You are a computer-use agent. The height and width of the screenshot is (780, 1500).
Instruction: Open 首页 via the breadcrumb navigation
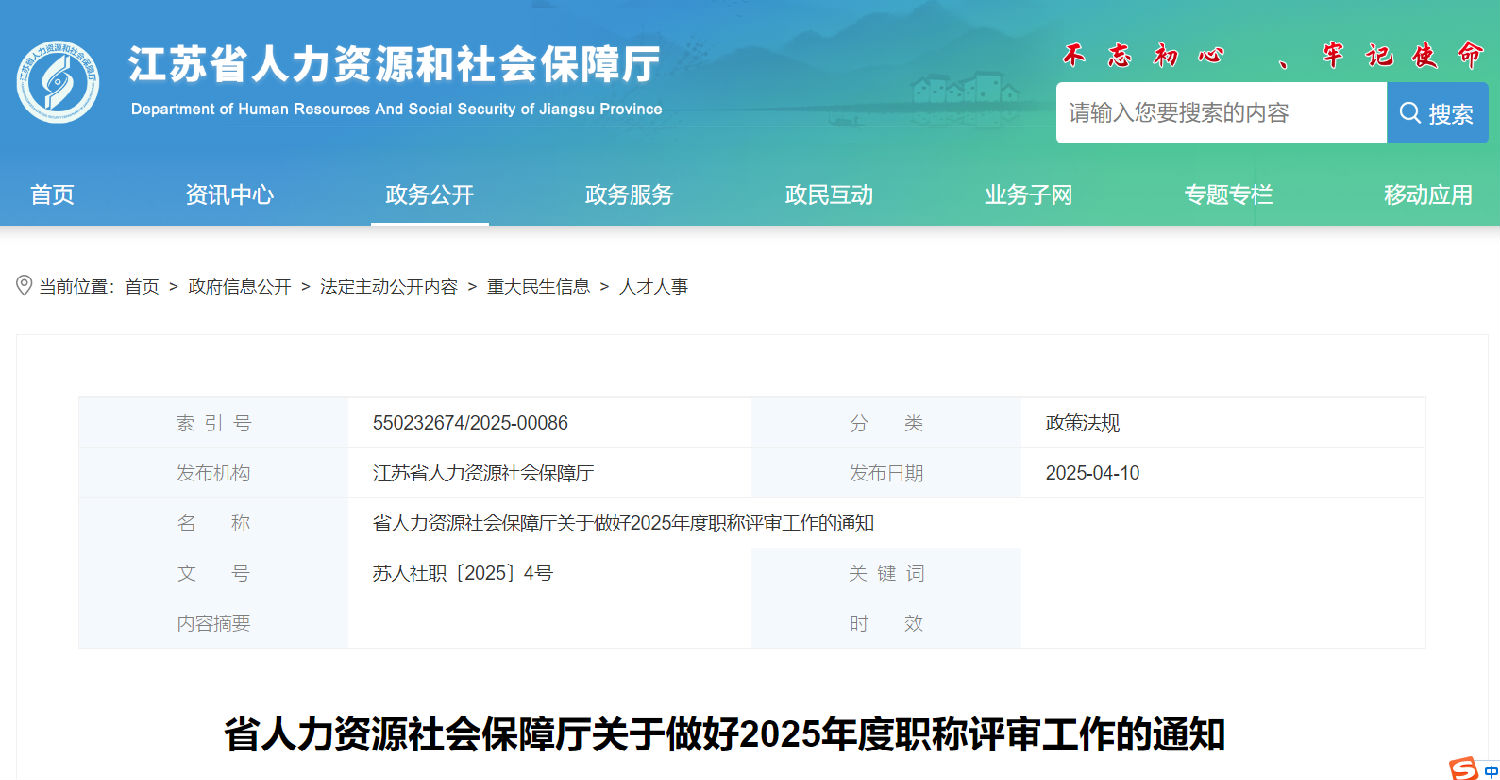[x=142, y=287]
